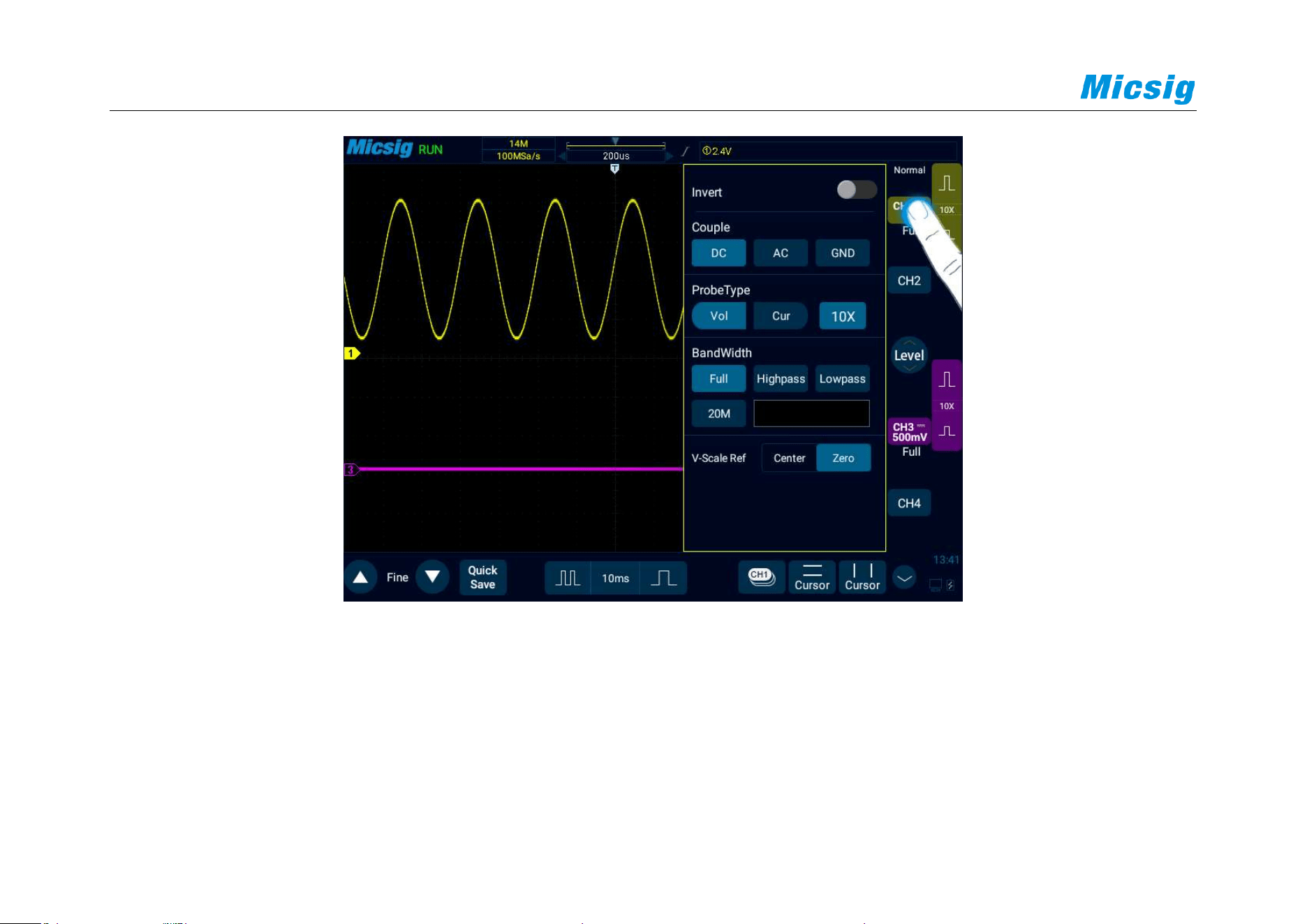Click the memory position bar above 200us
1307x924 pixels.
[616, 146]
